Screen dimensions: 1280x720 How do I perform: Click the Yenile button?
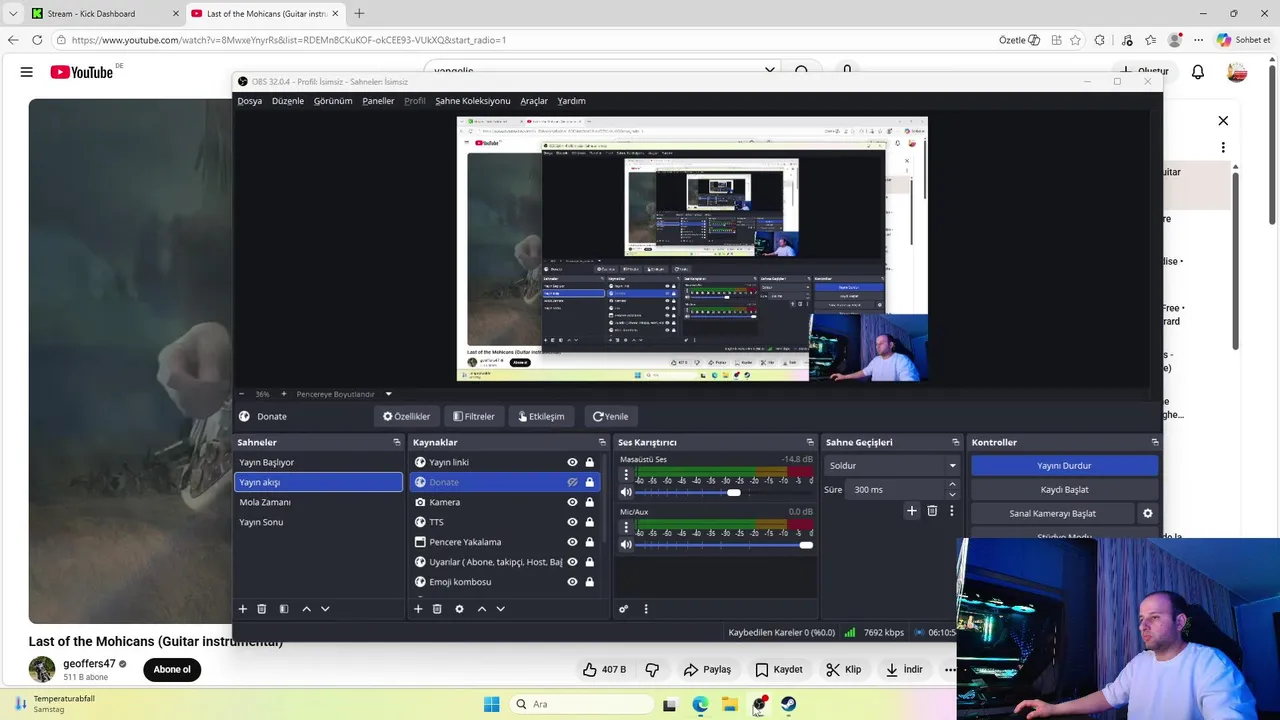click(x=610, y=416)
